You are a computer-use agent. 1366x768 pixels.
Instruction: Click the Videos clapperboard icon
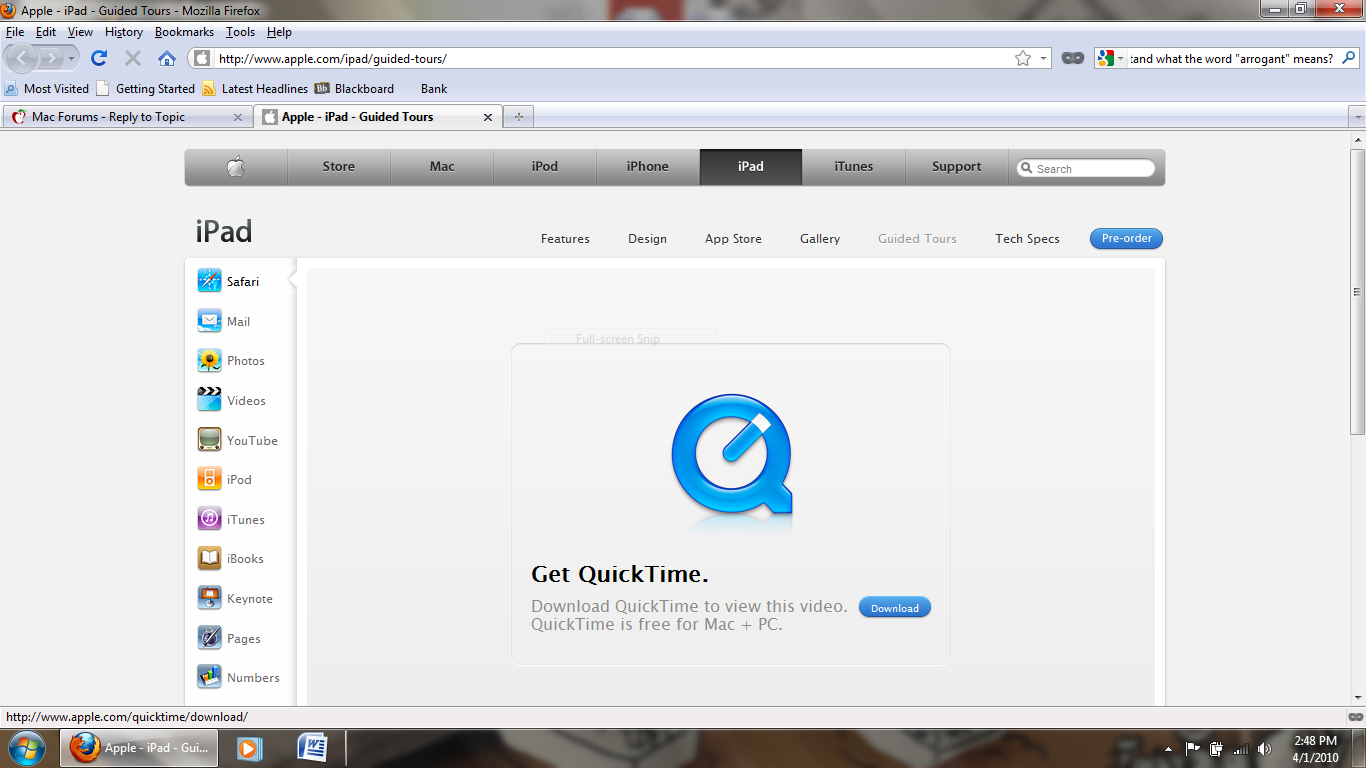click(x=209, y=400)
